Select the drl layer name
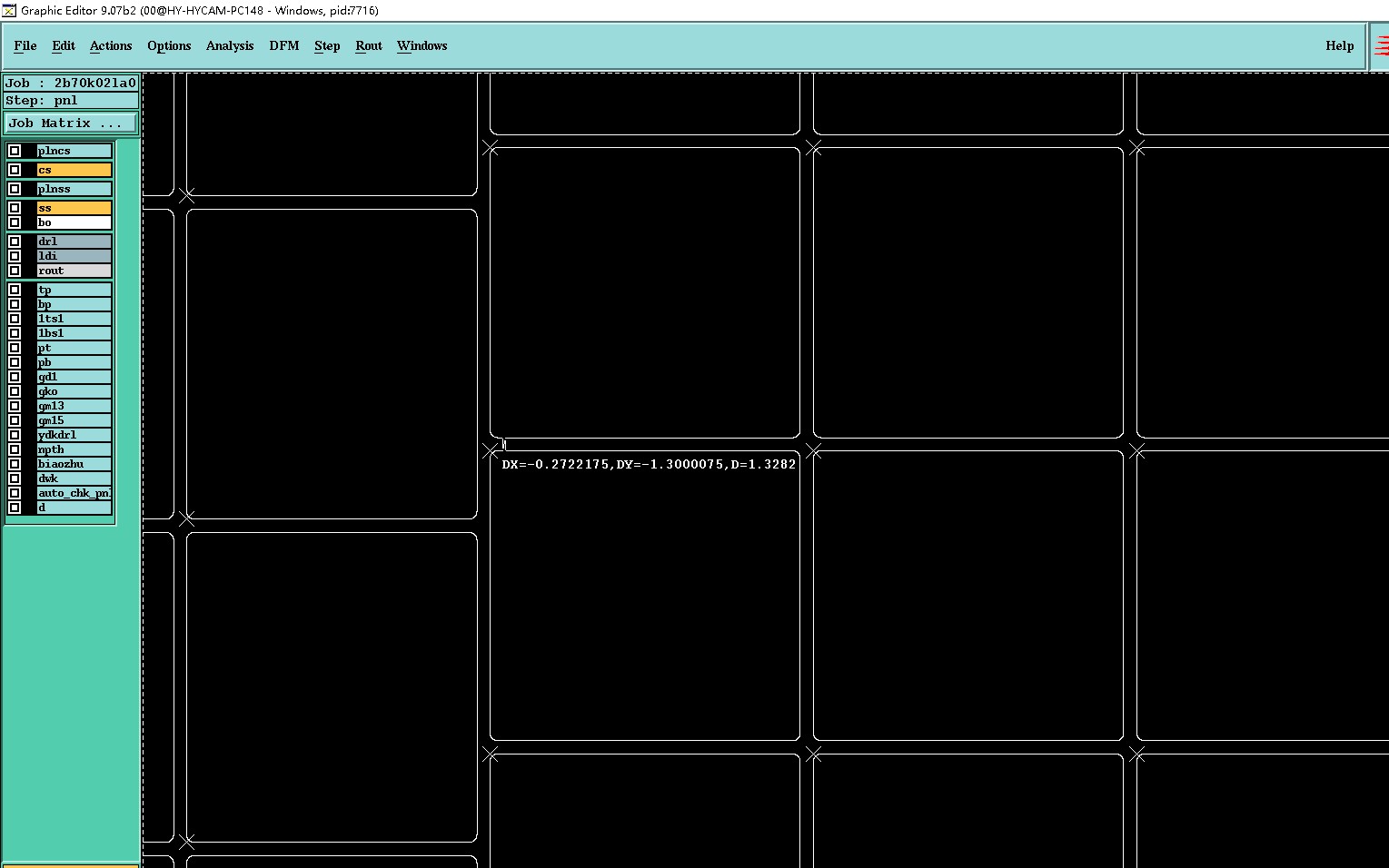Viewport: 1389px width, 868px height. [x=74, y=242]
